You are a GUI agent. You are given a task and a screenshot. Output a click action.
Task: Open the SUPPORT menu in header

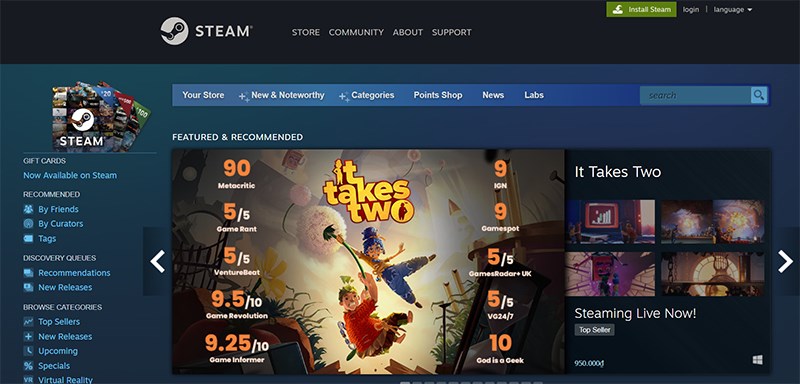[452, 32]
